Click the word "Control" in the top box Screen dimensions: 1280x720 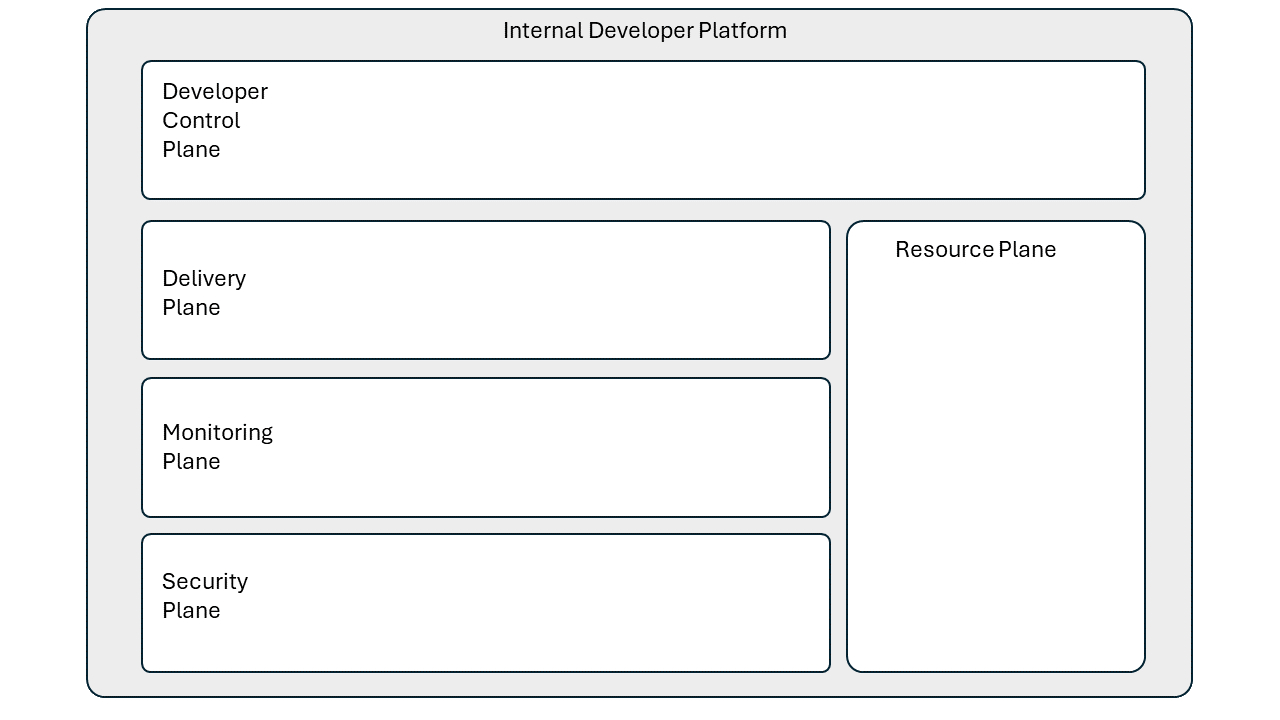tap(201, 120)
